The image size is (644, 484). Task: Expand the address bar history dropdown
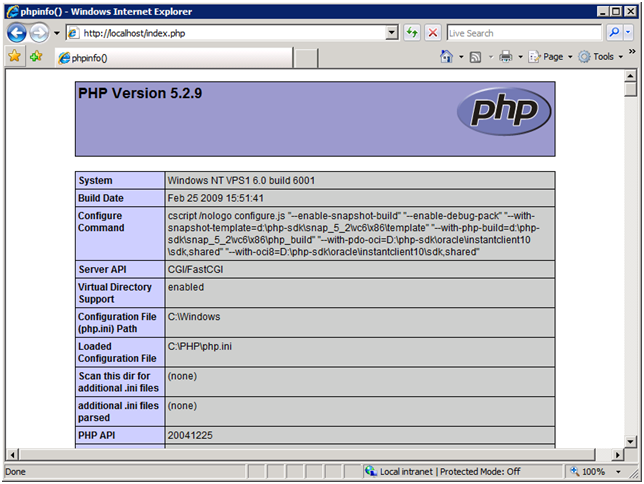393,32
